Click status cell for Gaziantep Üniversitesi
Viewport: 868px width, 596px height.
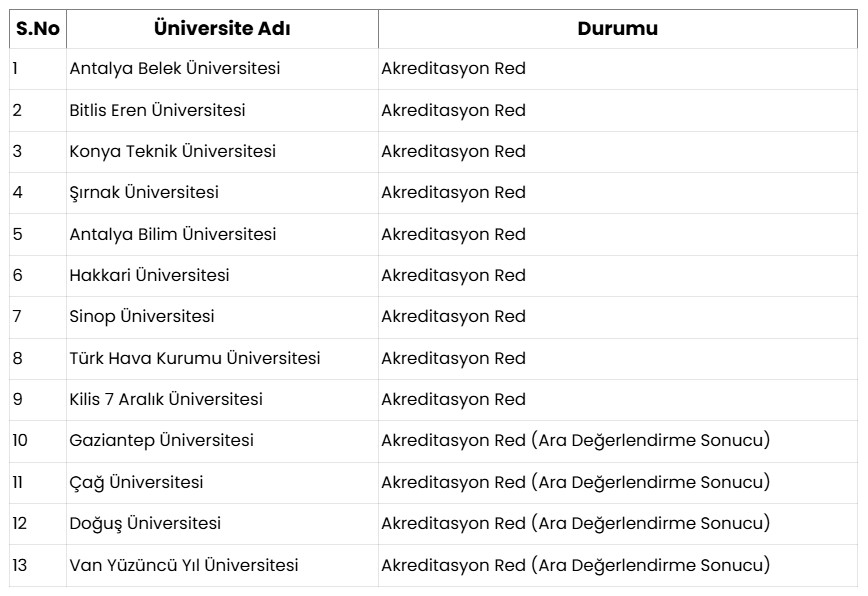click(x=575, y=440)
